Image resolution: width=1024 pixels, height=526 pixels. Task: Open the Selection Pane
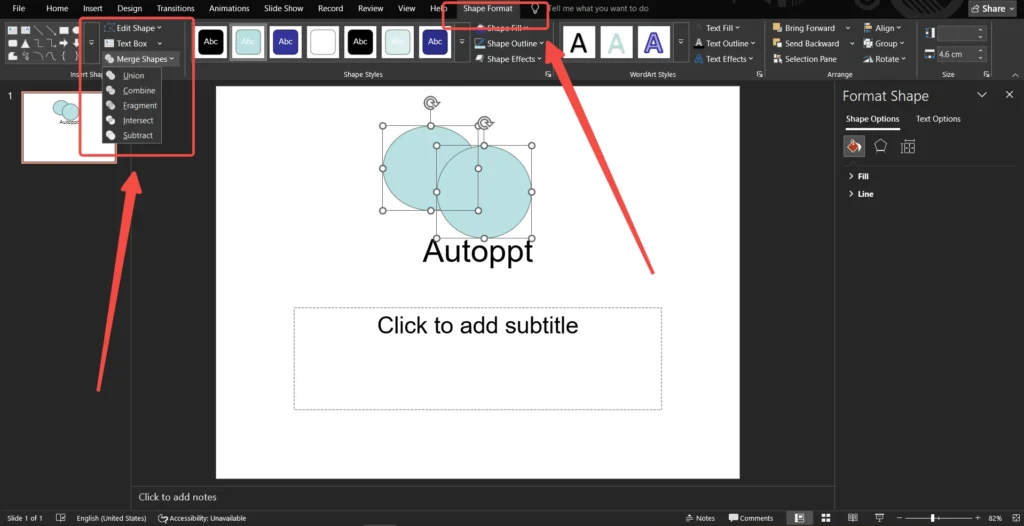pyautogui.click(x=805, y=59)
